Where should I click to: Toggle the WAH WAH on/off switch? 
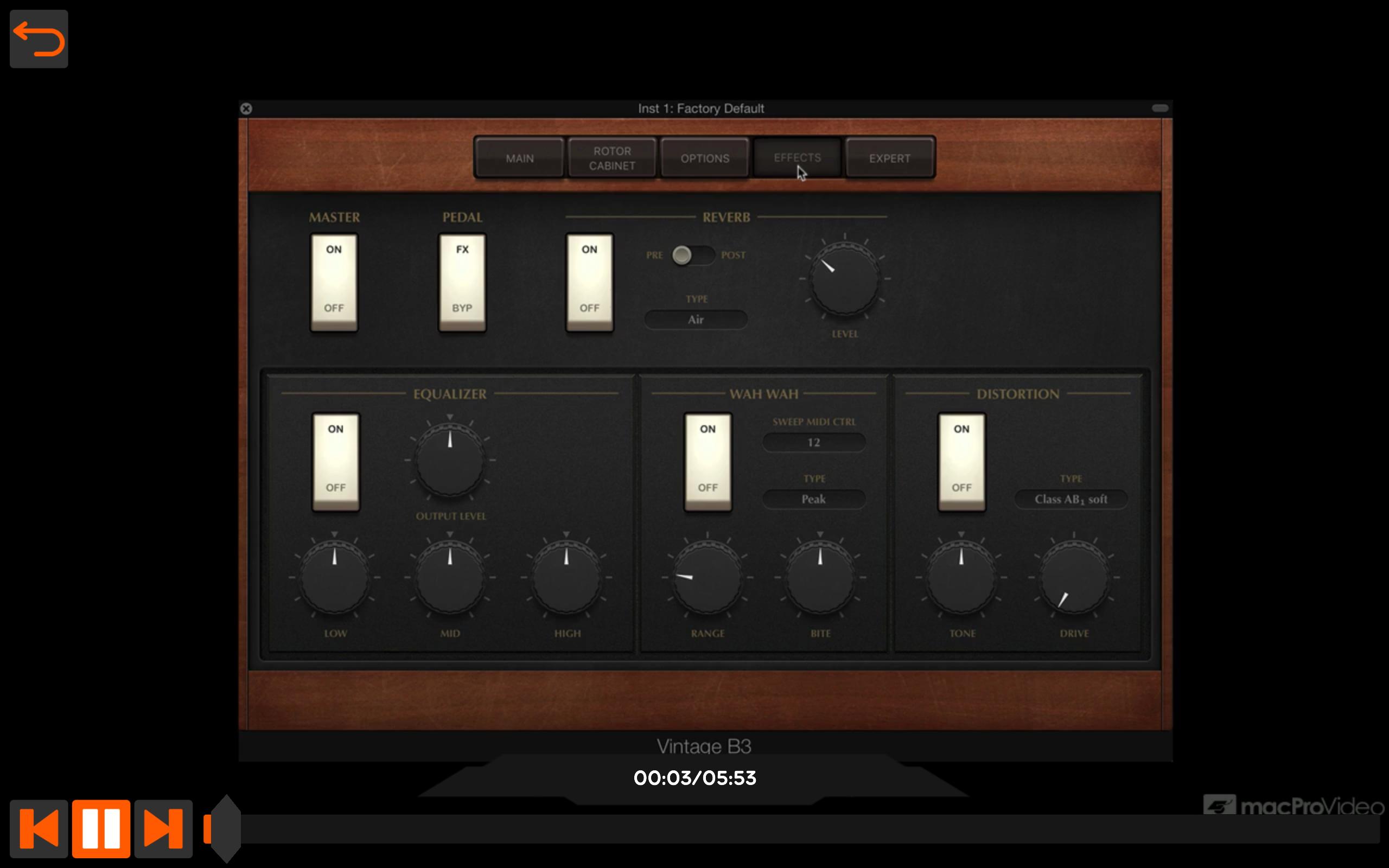708,462
